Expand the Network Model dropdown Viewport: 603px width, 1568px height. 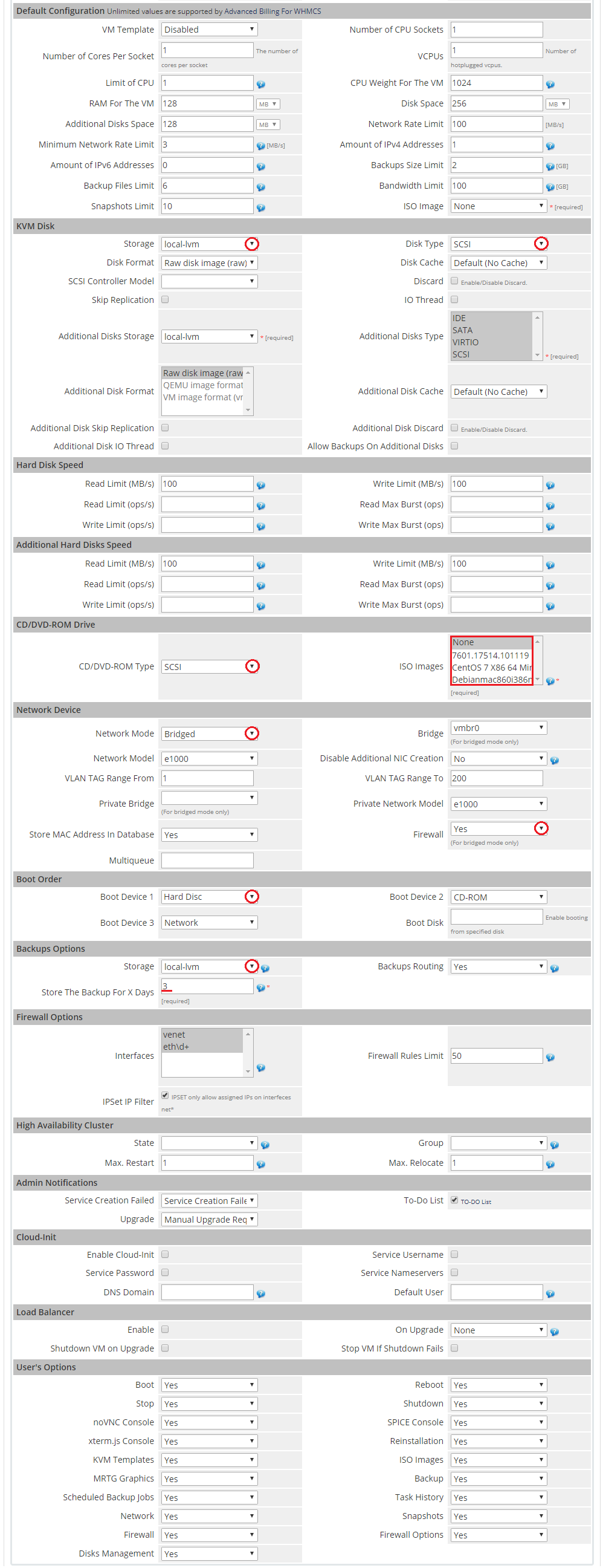pos(209,759)
